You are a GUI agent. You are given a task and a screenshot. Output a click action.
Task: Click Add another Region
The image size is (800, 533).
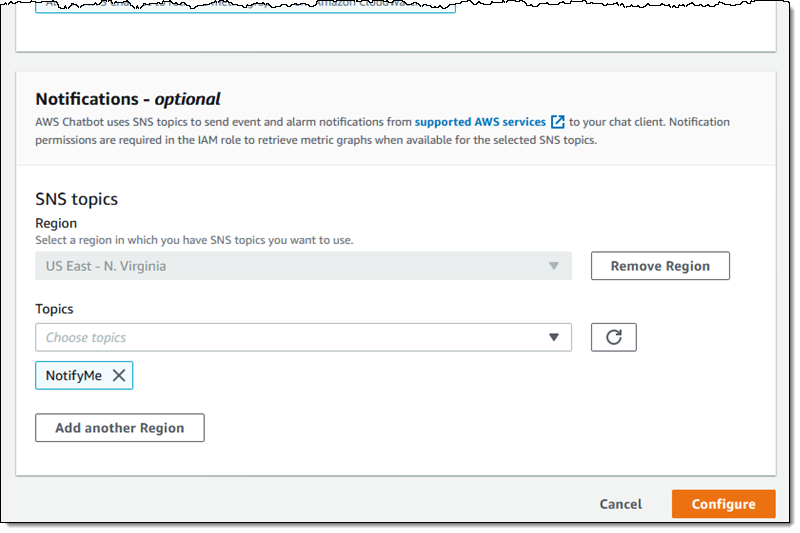point(120,428)
